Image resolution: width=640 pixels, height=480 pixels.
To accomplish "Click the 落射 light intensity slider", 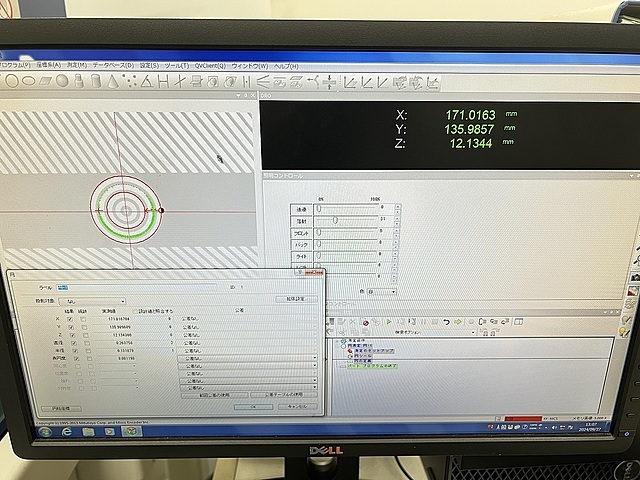I will [x=334, y=220].
